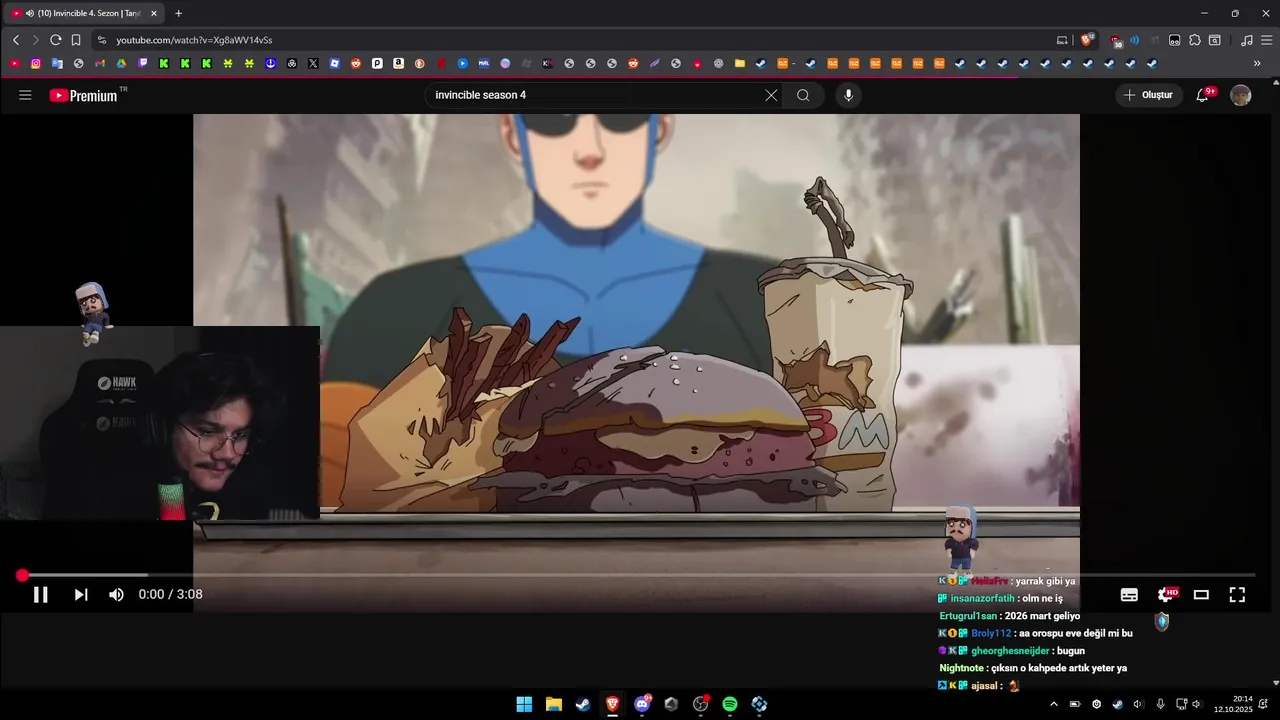Bookmark this page in the address bar
The image size is (1280, 720).
(x=76, y=40)
